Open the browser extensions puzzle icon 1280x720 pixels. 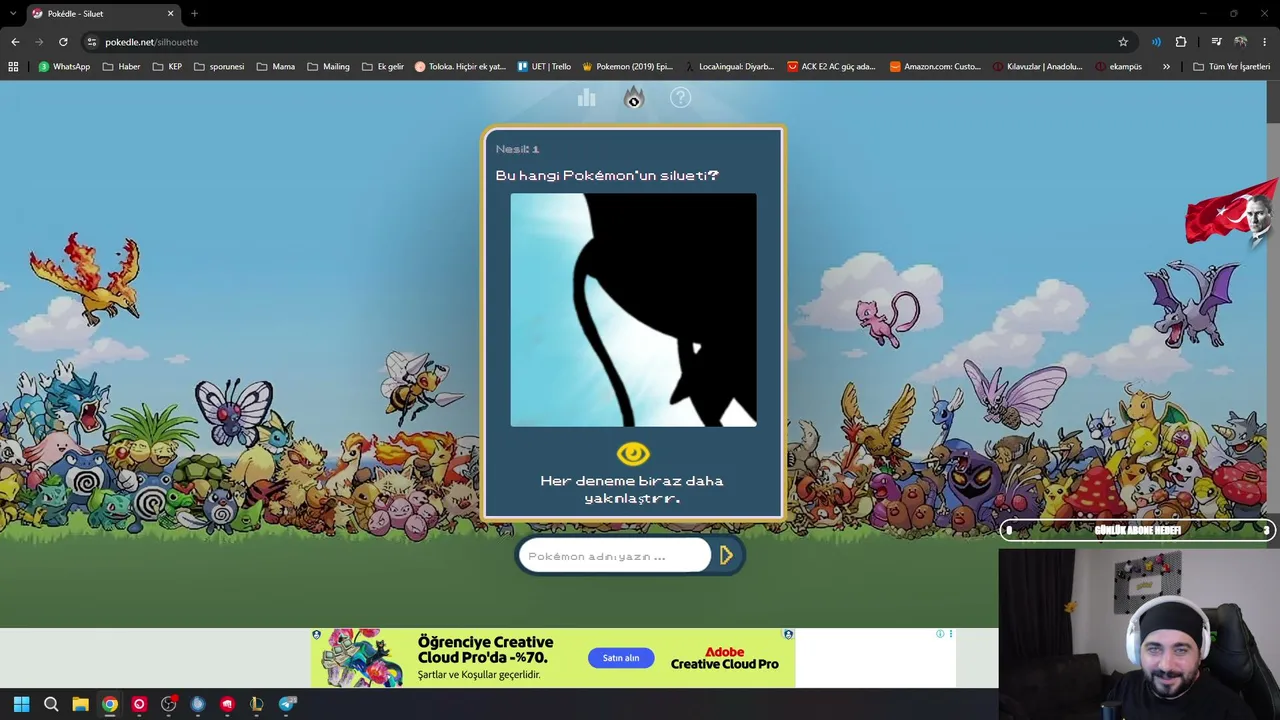coord(1181,42)
